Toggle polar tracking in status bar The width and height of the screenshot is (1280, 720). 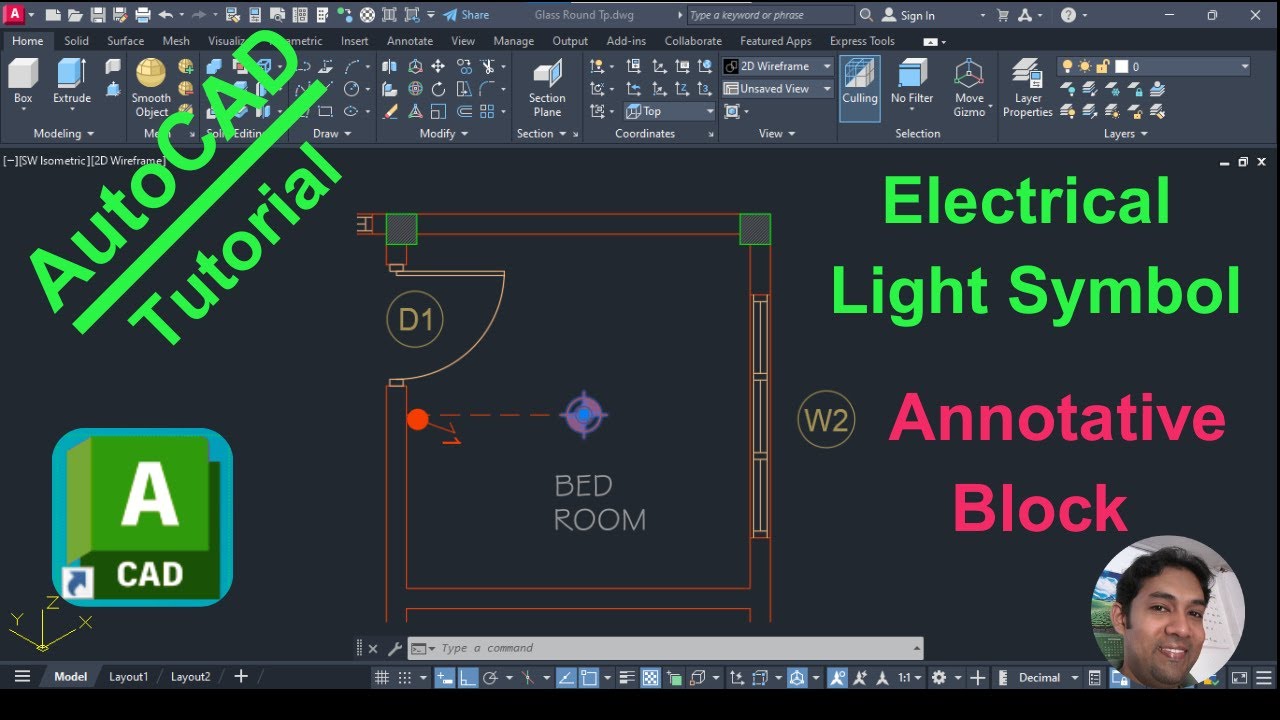point(490,677)
